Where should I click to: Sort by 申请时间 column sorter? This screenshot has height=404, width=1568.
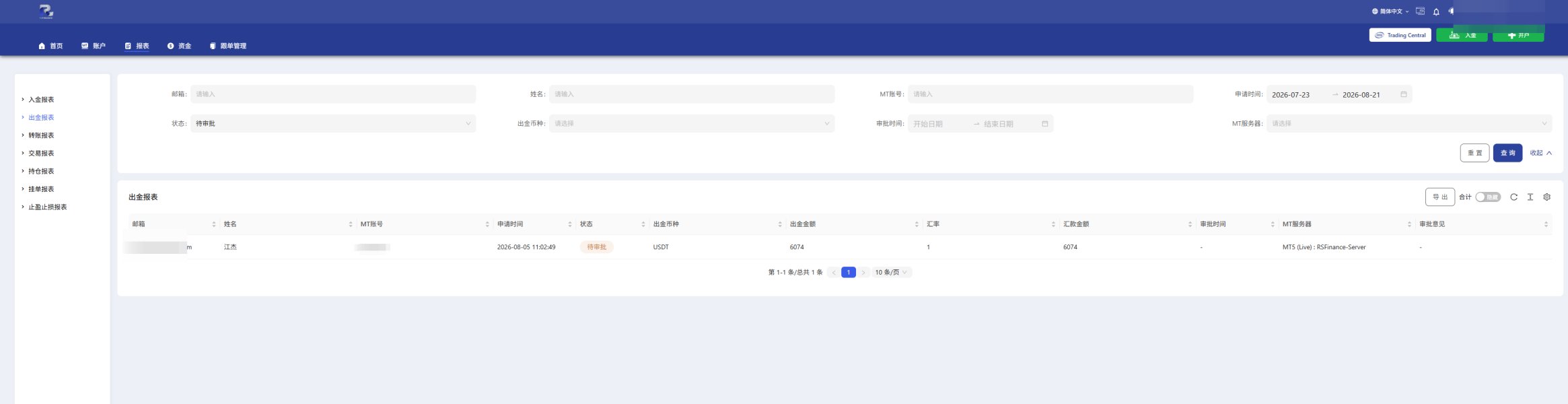pyautogui.click(x=570, y=224)
